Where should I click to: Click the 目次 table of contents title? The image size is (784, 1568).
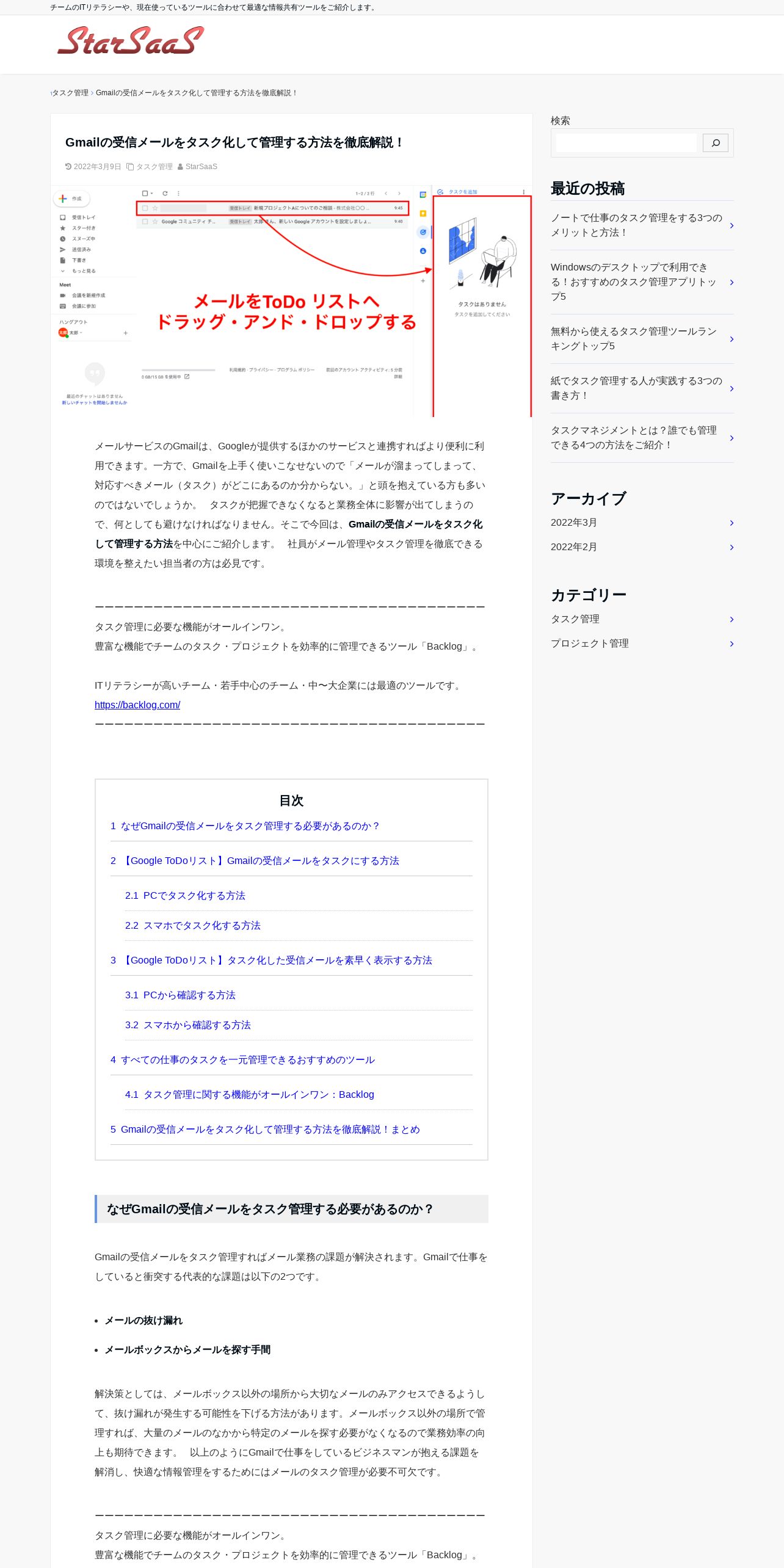coord(291,800)
